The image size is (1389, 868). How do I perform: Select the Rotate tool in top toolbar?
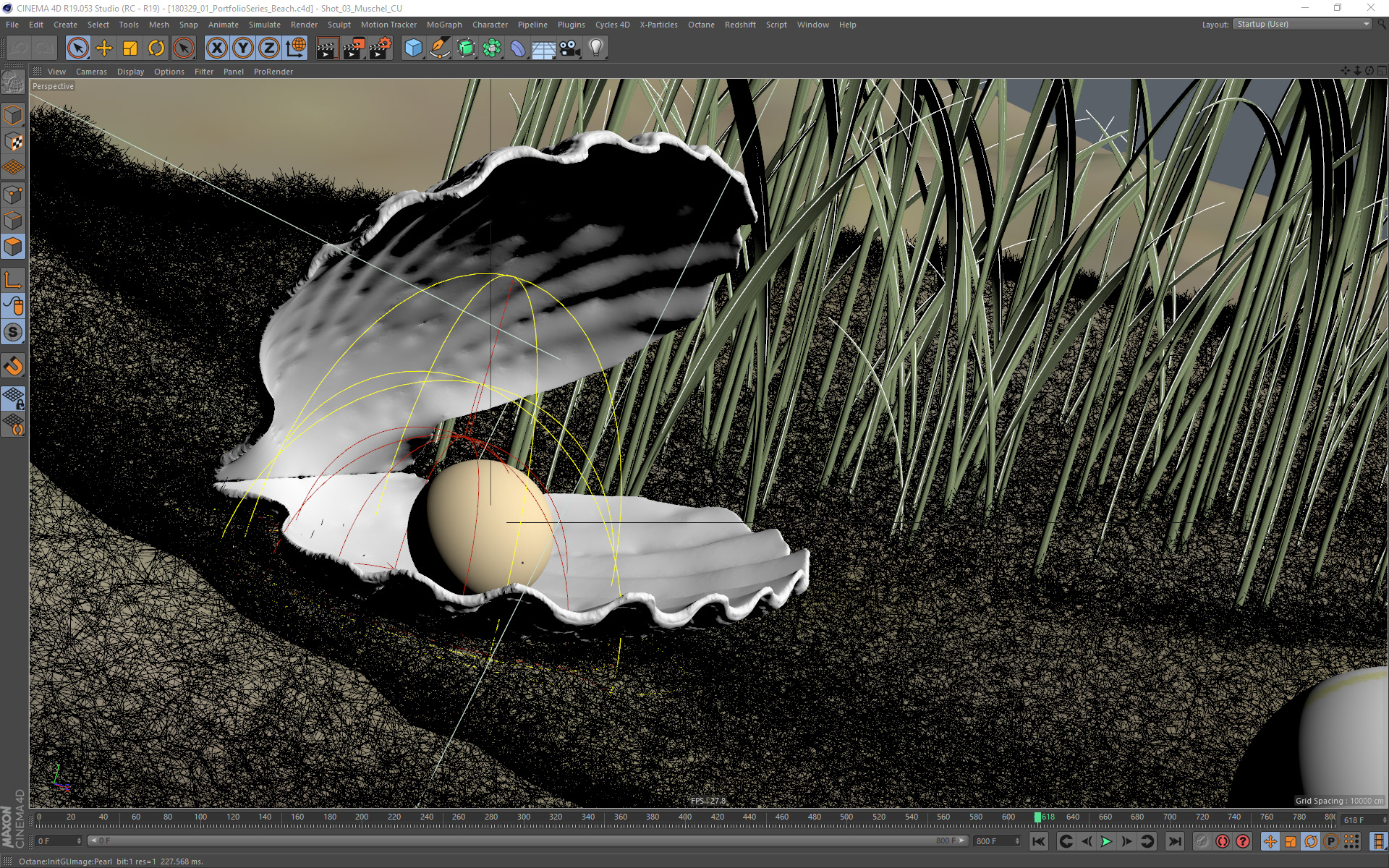pos(156,48)
